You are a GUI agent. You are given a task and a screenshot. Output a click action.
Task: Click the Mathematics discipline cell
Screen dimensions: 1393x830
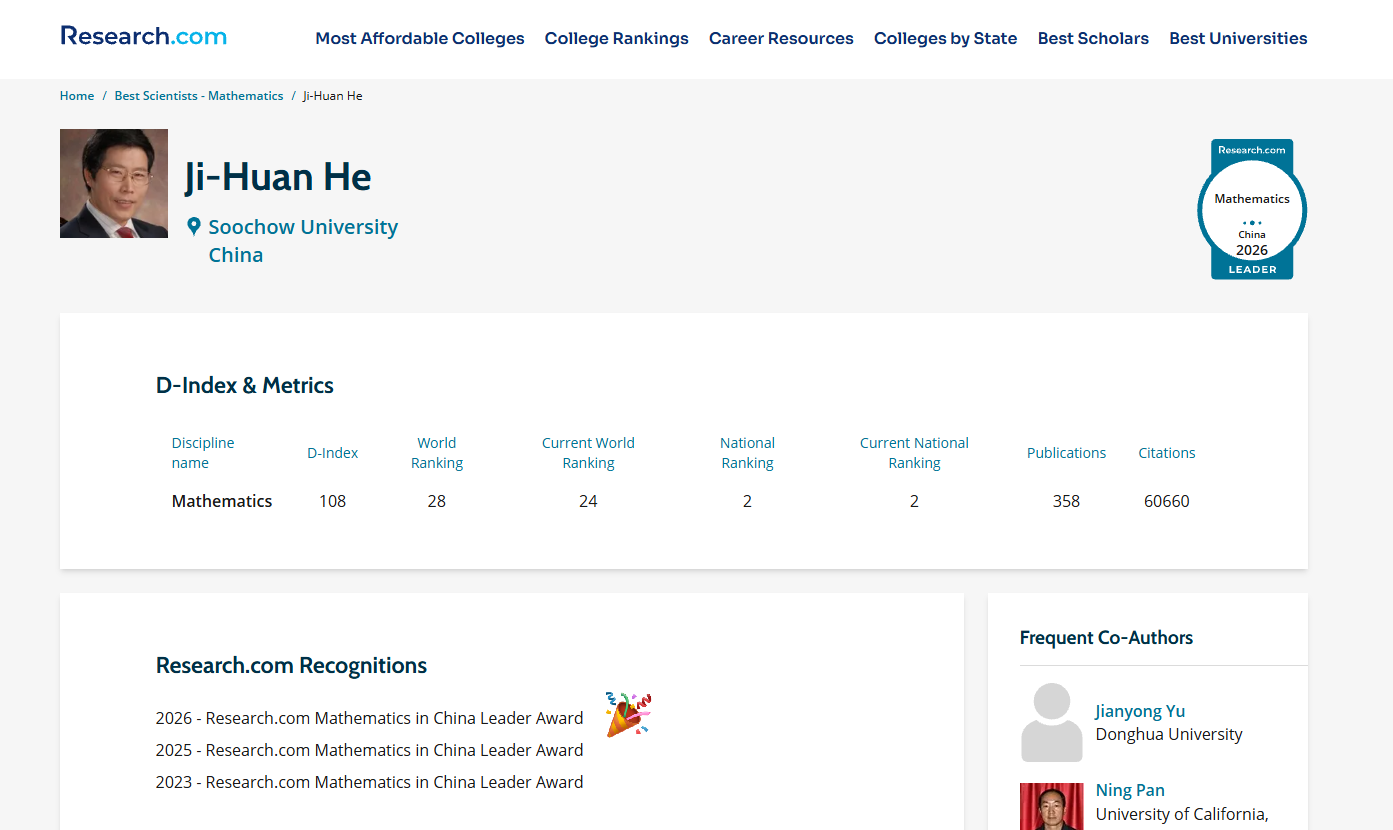coord(222,501)
